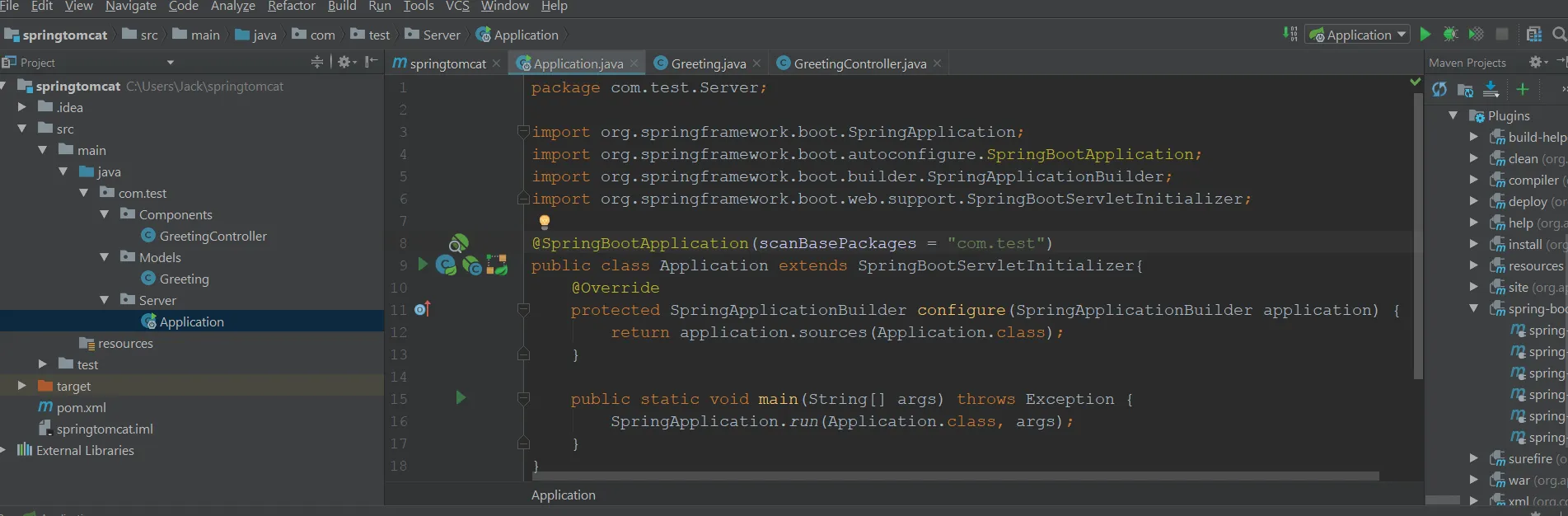
Task: Switch to Greeting.java tab
Action: pyautogui.click(x=709, y=63)
